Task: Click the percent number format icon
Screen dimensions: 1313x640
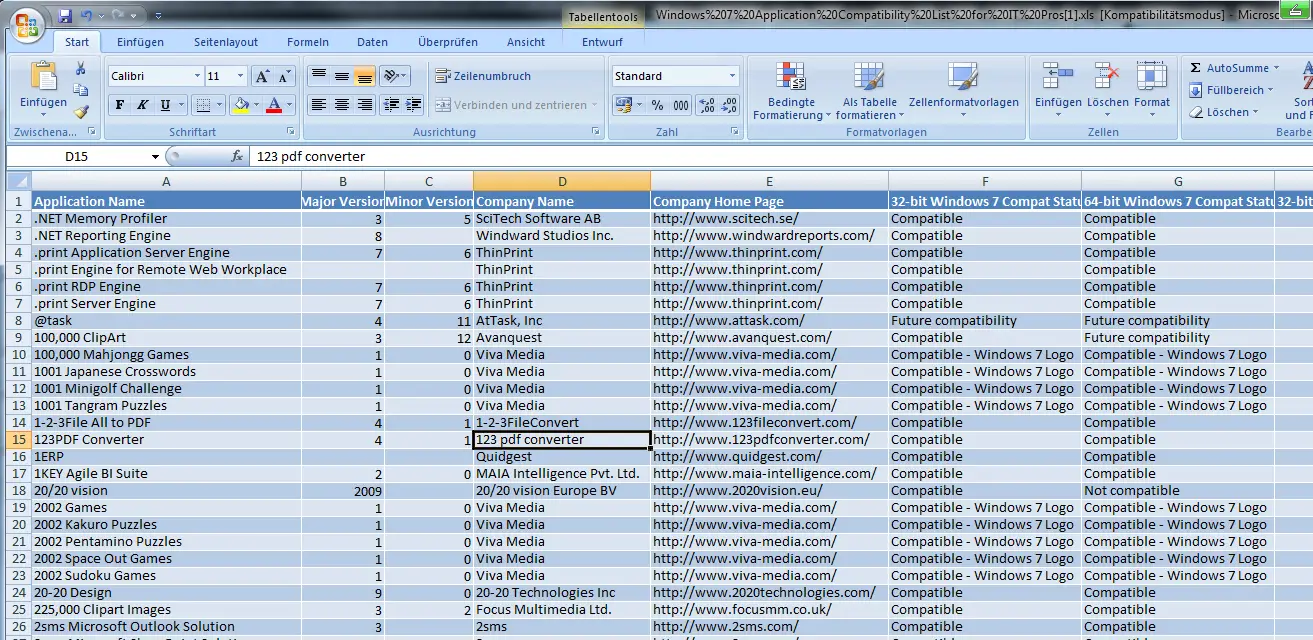Action: 657,105
